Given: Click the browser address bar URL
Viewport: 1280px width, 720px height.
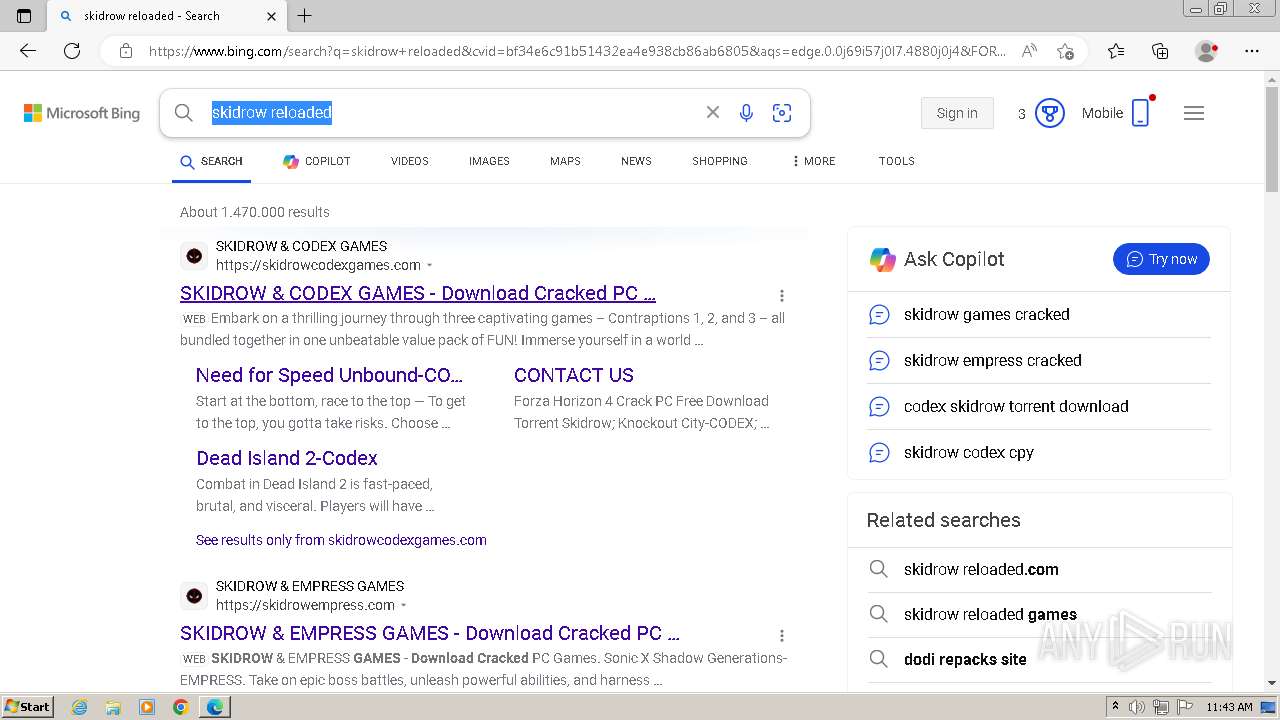Looking at the screenshot, I should [577, 51].
